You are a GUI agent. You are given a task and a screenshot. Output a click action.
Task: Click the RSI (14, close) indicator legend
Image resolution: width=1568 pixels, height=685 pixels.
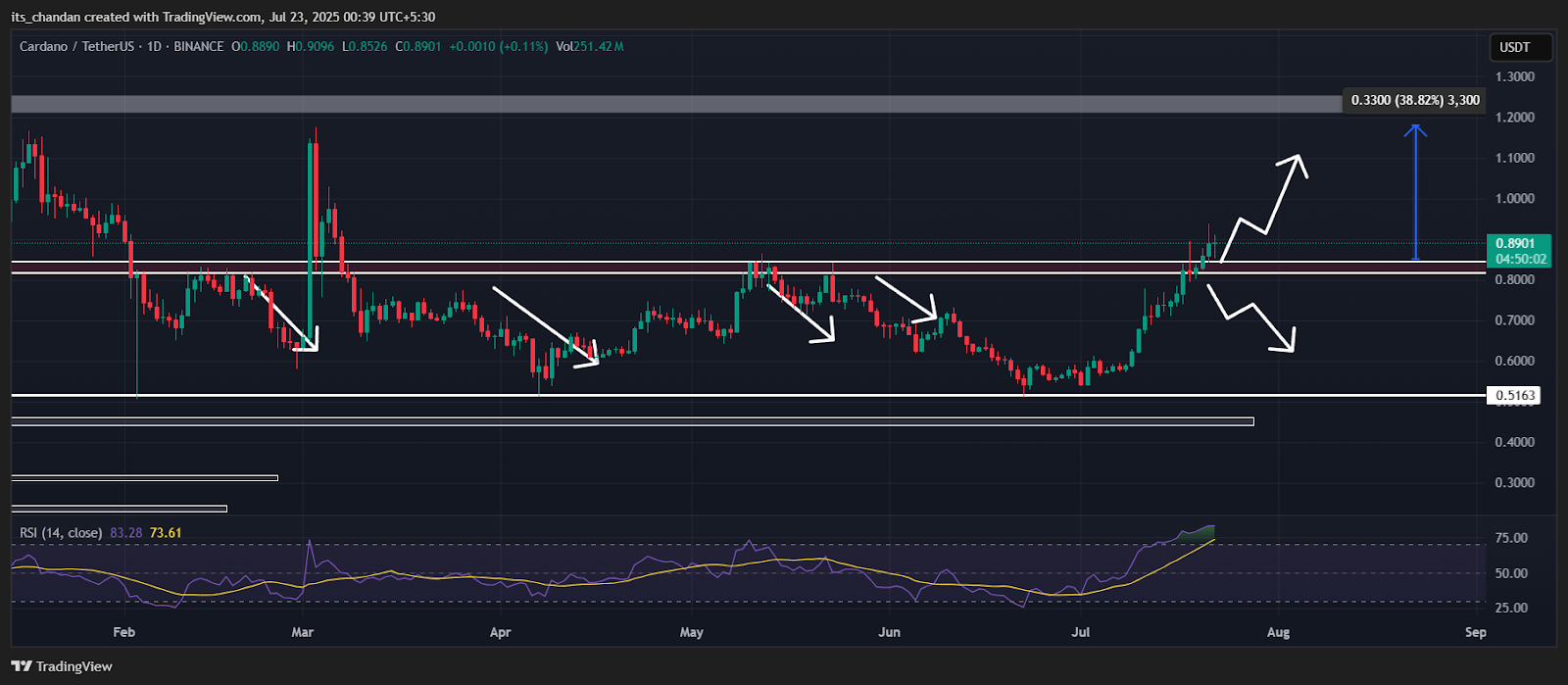tap(61, 533)
